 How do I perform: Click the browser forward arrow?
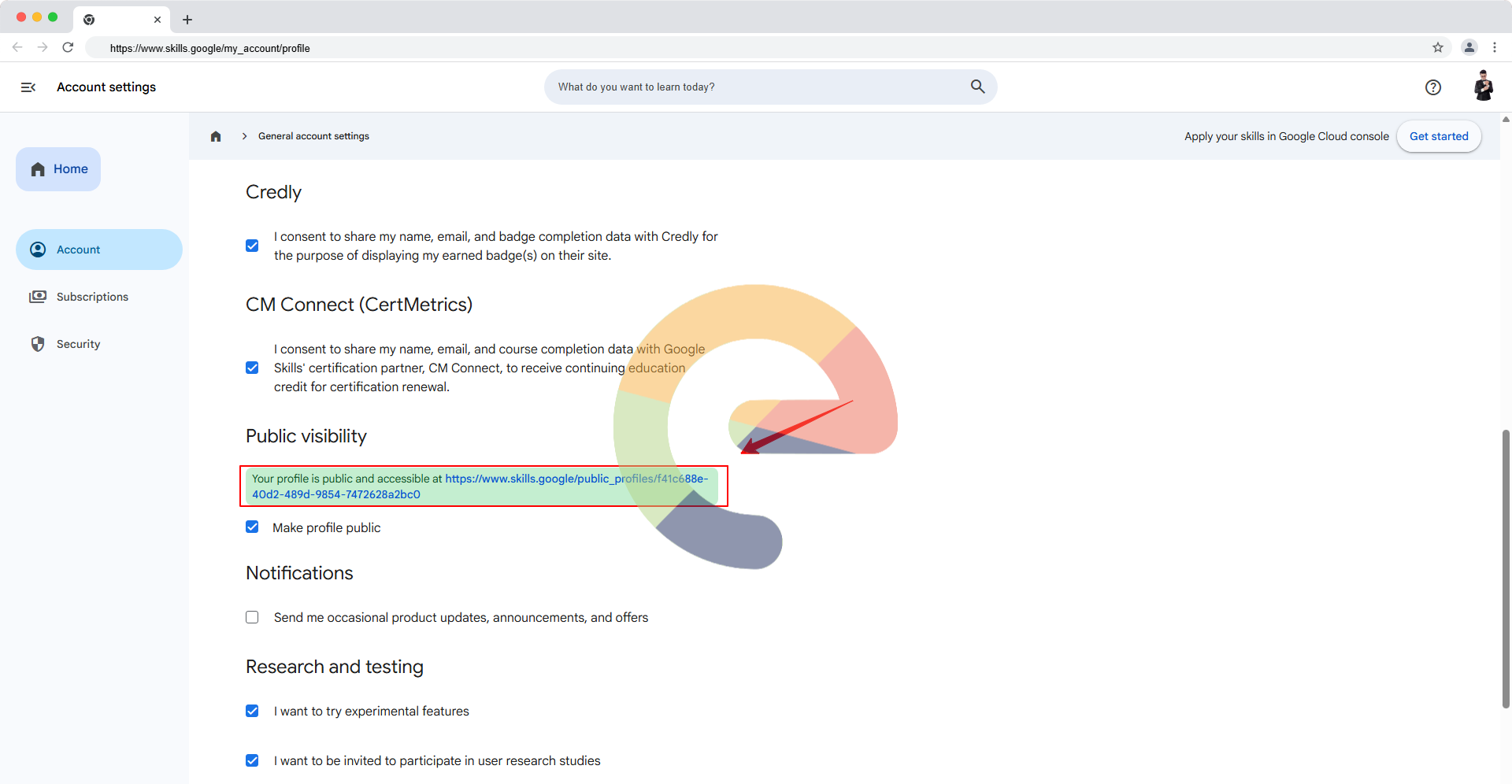43,47
